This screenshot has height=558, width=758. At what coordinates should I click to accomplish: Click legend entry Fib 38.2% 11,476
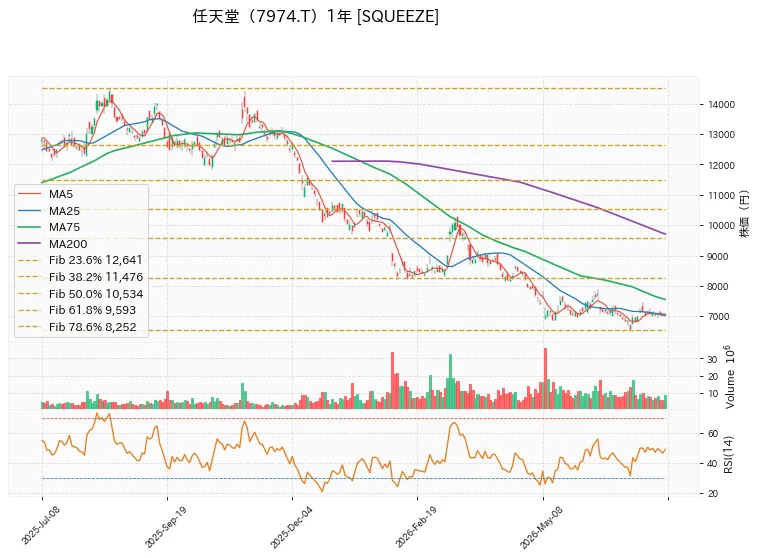click(x=80, y=277)
